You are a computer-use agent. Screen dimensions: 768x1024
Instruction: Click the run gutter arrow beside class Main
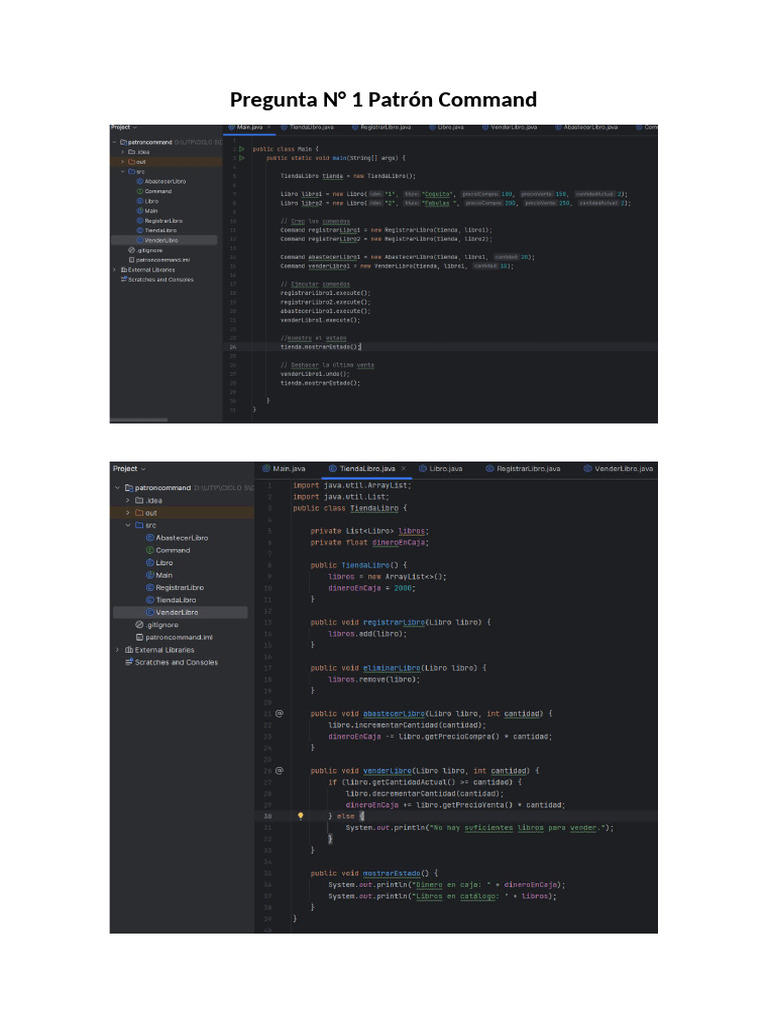[241, 149]
